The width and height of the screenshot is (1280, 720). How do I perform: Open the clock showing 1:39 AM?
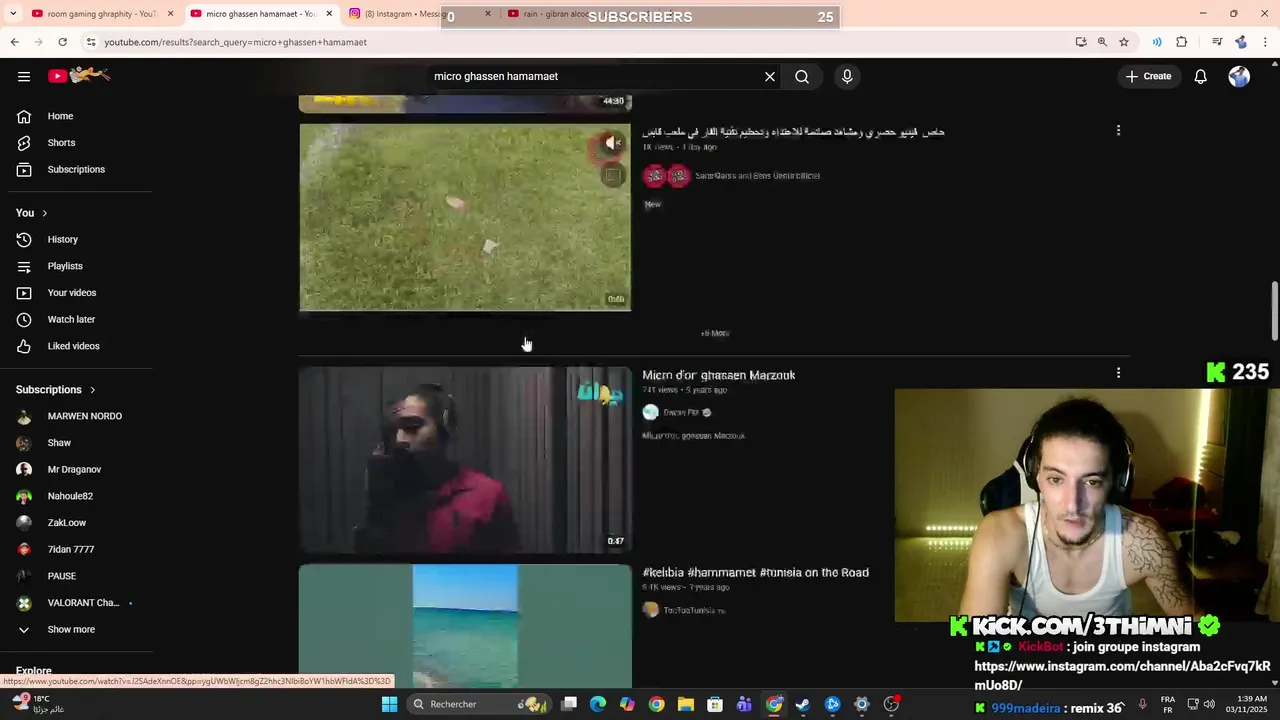point(1251,704)
